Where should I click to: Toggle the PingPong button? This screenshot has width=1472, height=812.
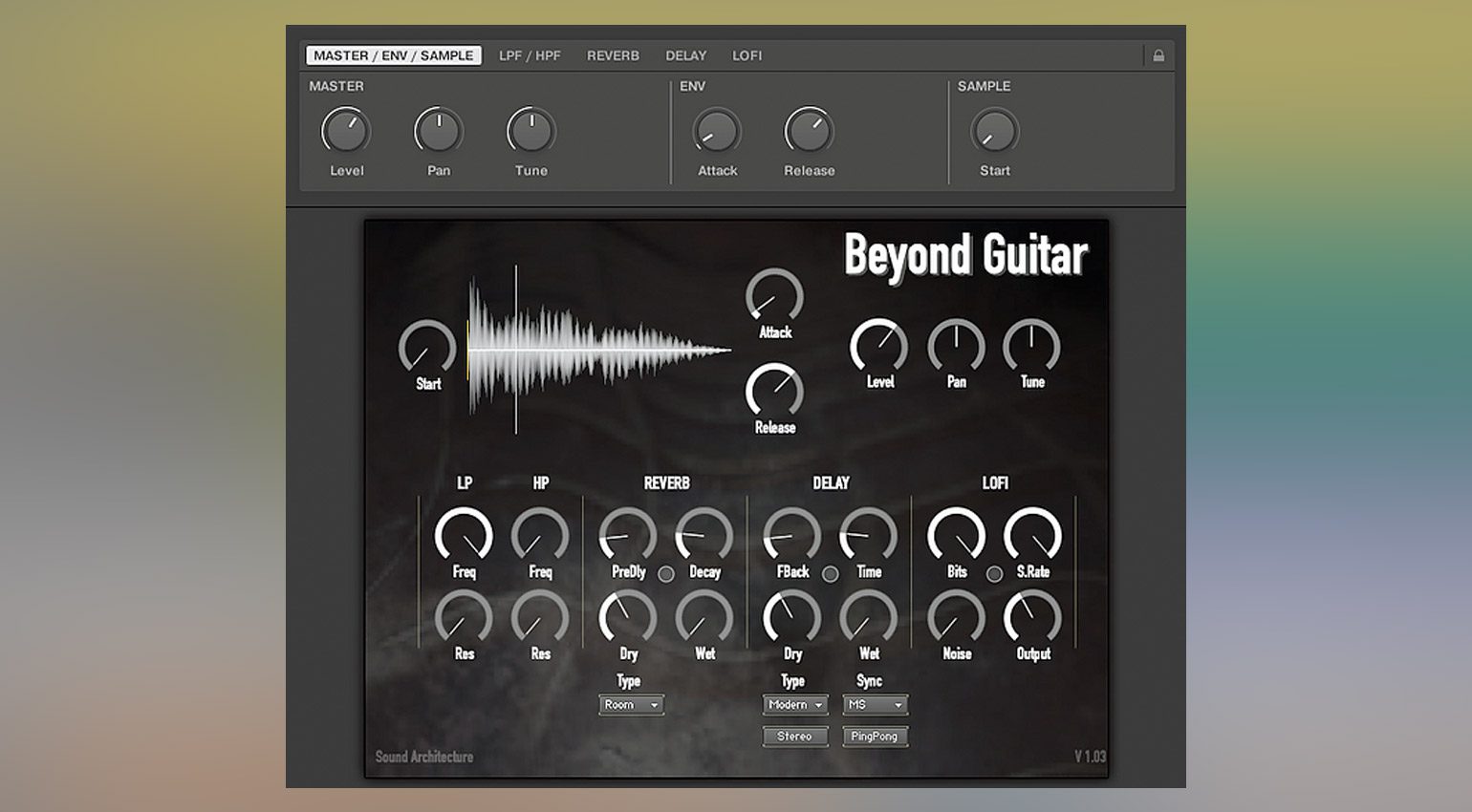(876, 737)
